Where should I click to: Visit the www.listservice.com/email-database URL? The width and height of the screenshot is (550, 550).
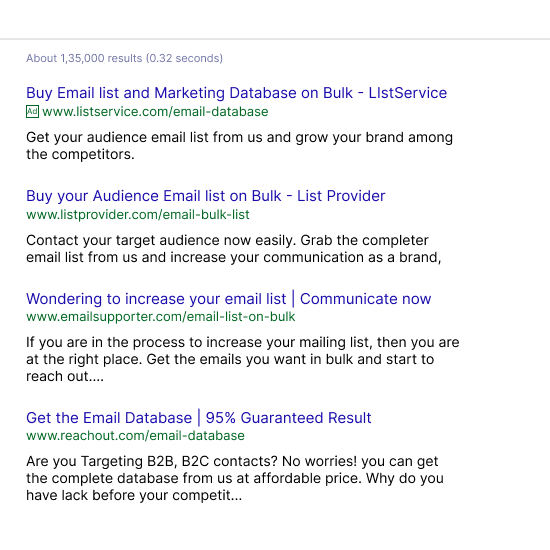point(155,112)
